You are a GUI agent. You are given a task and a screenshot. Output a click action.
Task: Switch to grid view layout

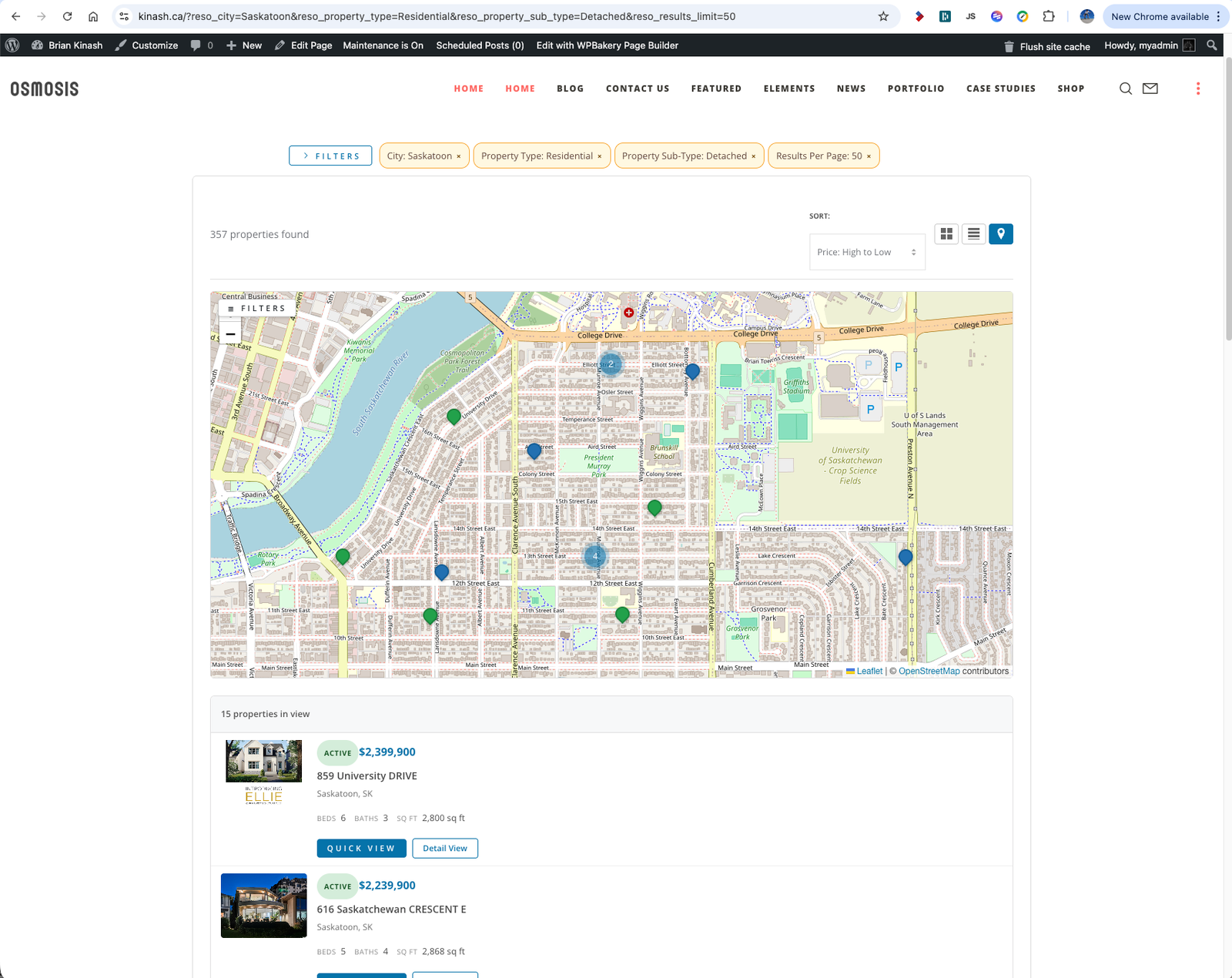pyautogui.click(x=946, y=234)
